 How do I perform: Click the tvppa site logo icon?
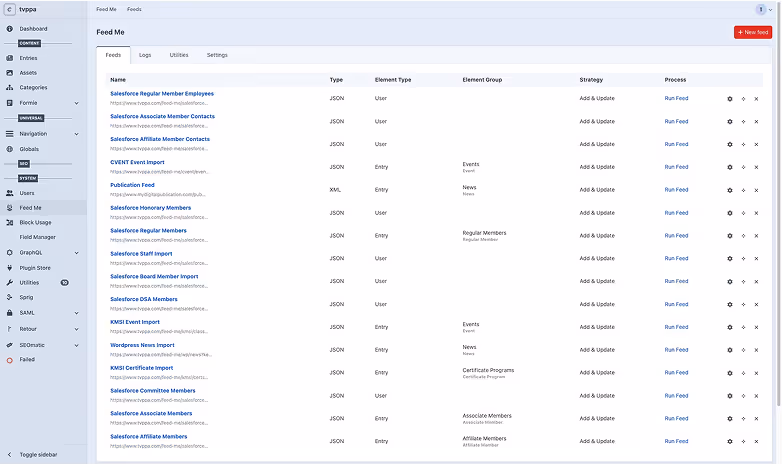pyautogui.click(x=9, y=9)
